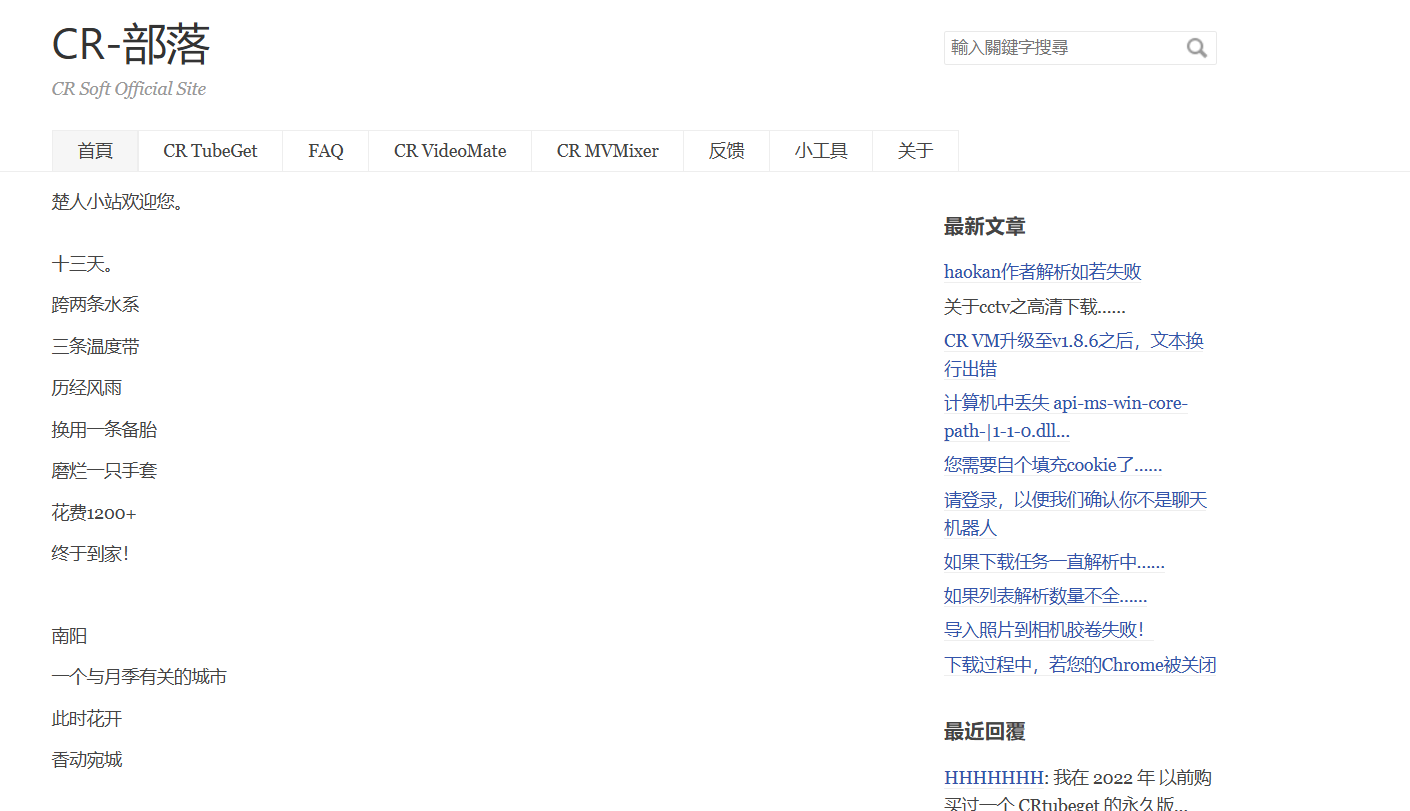1410x811 pixels.
Task: Open the 导入照片到相机胶卷失败 article
Action: click(1043, 630)
